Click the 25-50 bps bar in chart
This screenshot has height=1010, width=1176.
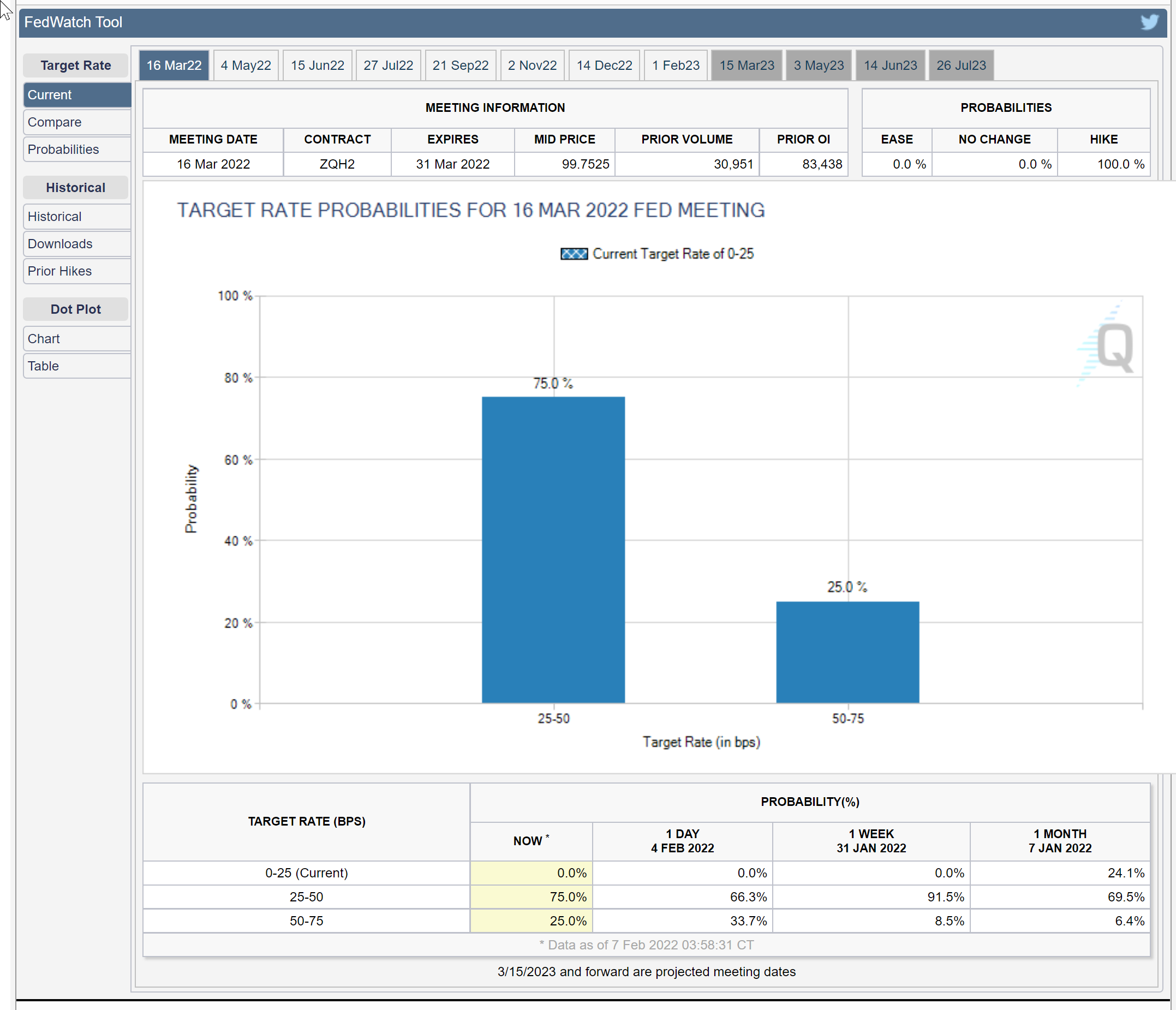click(x=553, y=549)
